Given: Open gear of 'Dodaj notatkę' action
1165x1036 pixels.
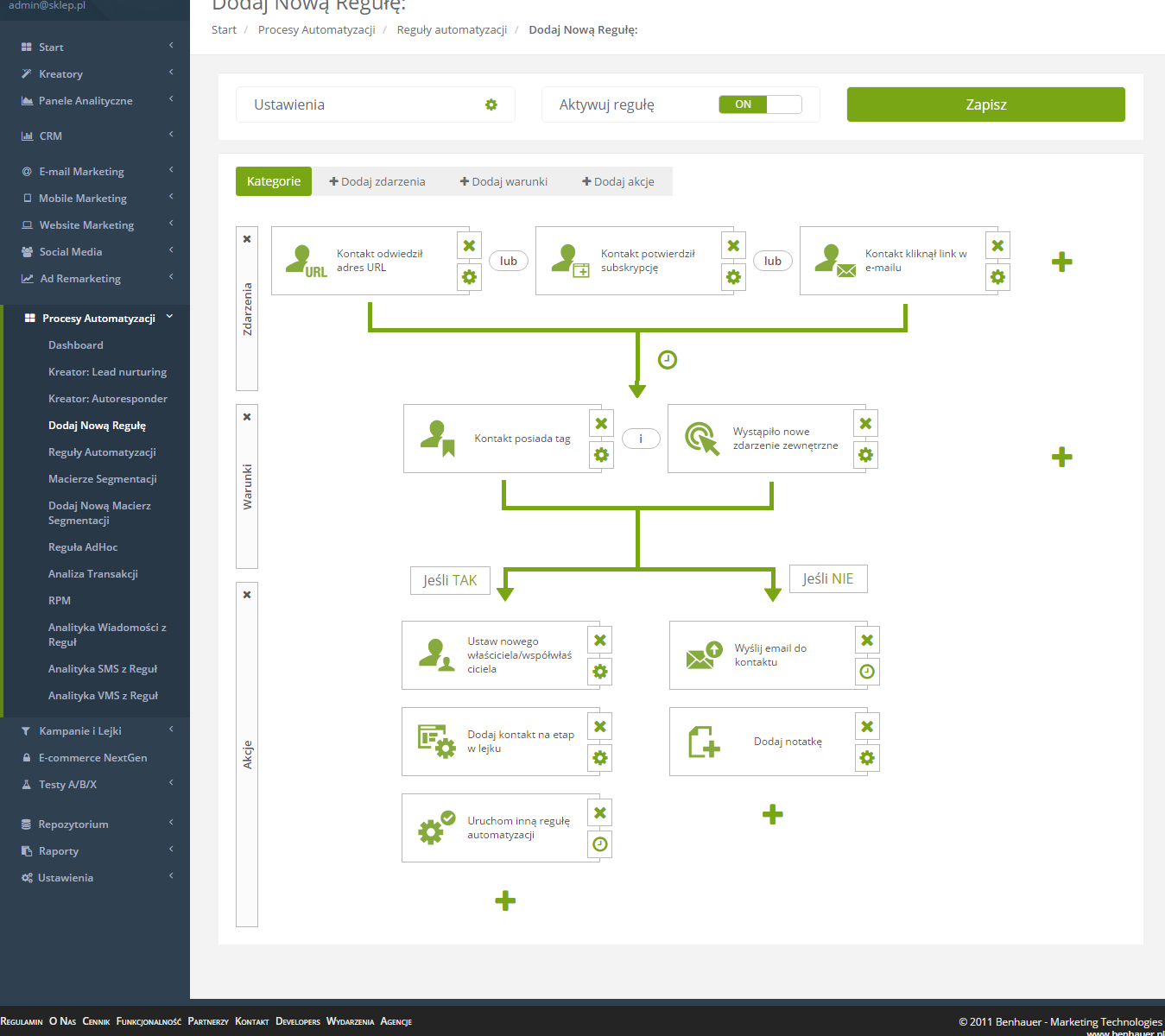Looking at the screenshot, I should click(x=867, y=758).
